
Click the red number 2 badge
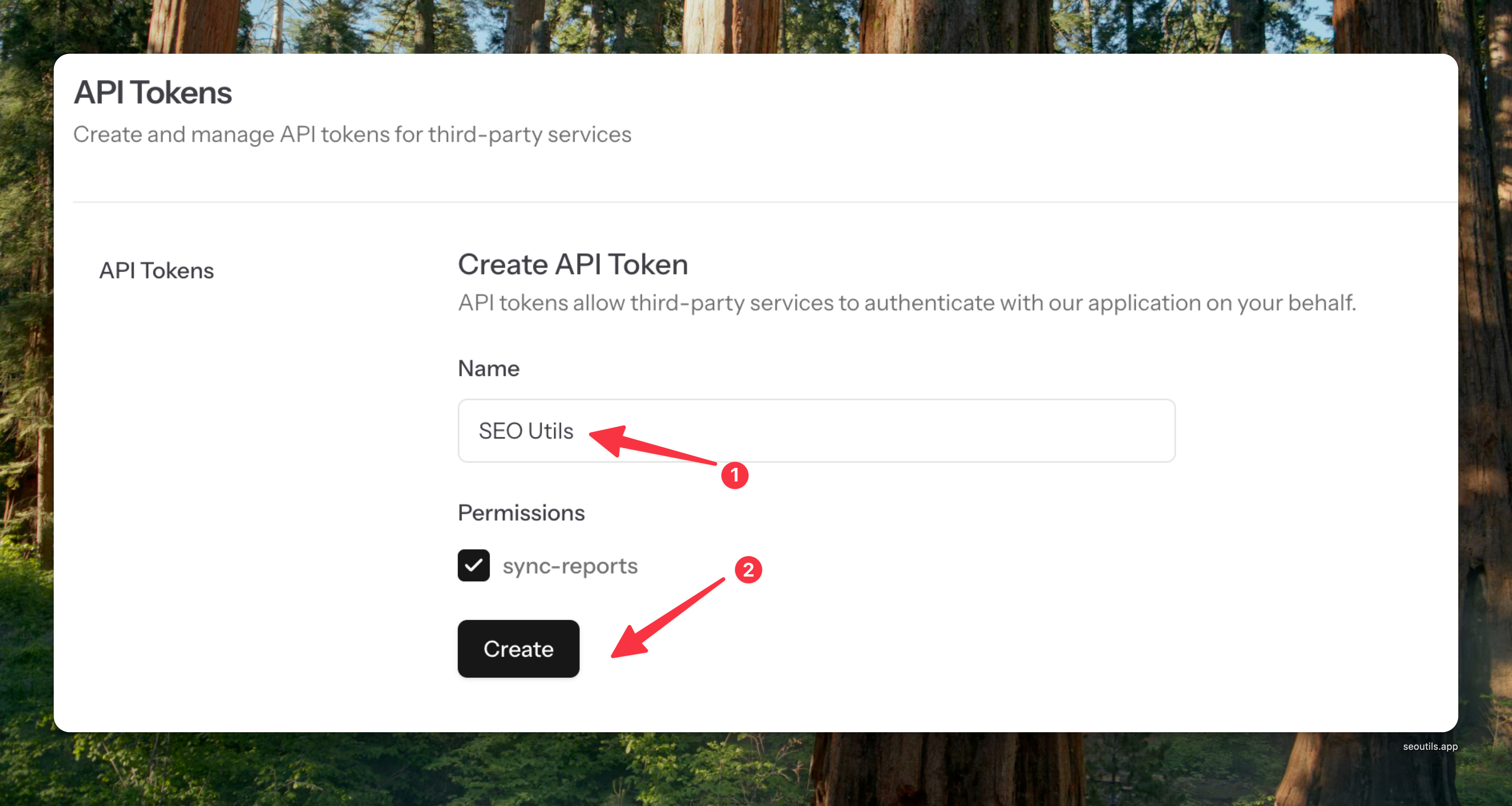coord(748,569)
